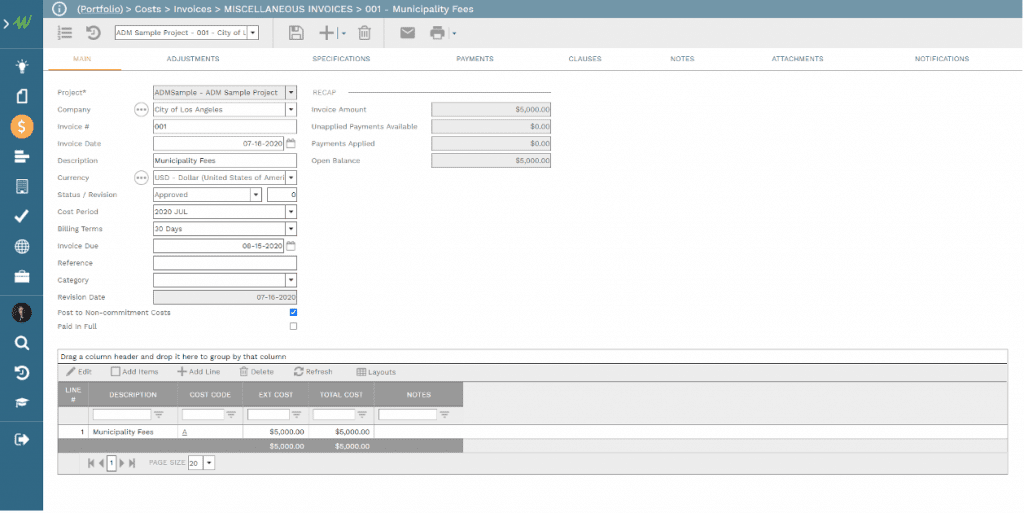The image size is (1024, 513).
Task: Click the Add Line button
Action: [199, 372]
